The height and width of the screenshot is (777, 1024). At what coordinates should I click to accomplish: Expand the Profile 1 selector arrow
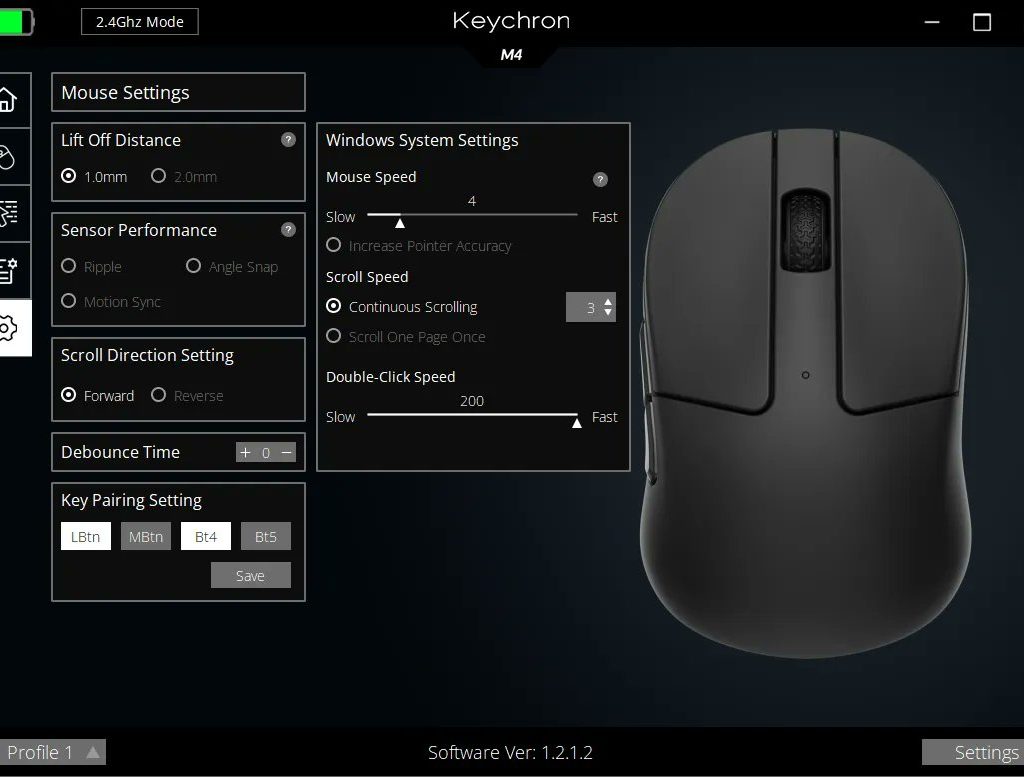[93, 752]
